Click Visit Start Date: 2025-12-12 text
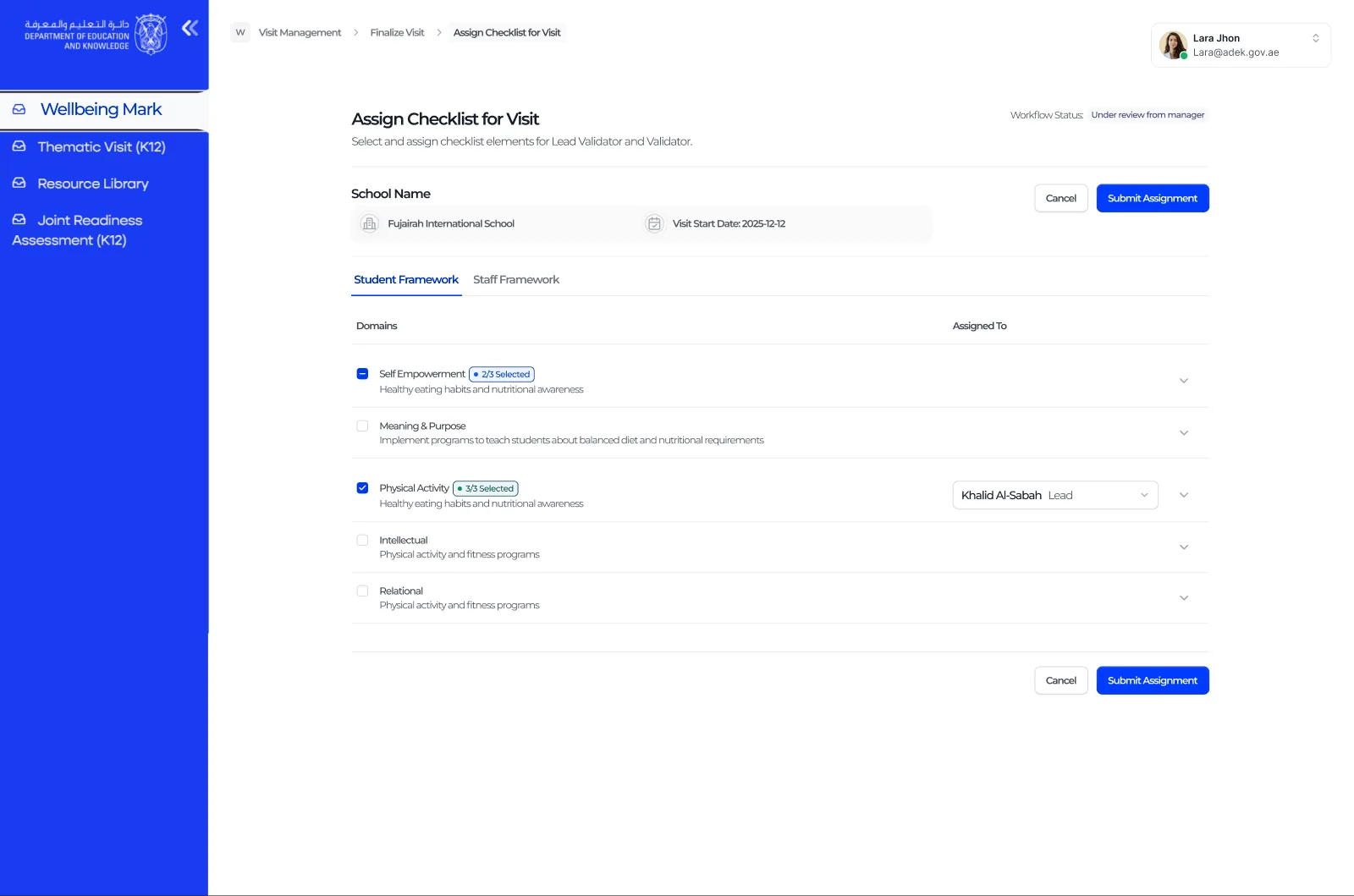Viewport: 1354px width, 896px height. (x=729, y=223)
